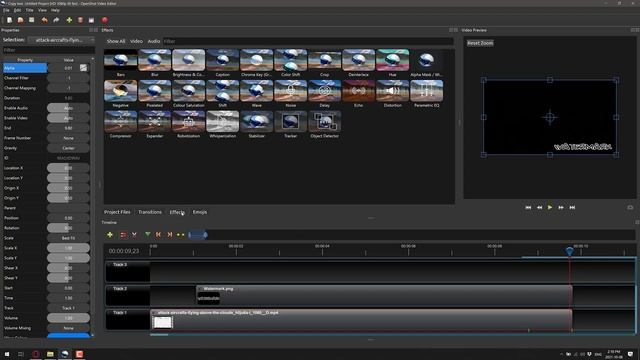Screen dimensions: 640x360
Task: Open the Selection dropdown in Properties
Action: coord(61,40)
